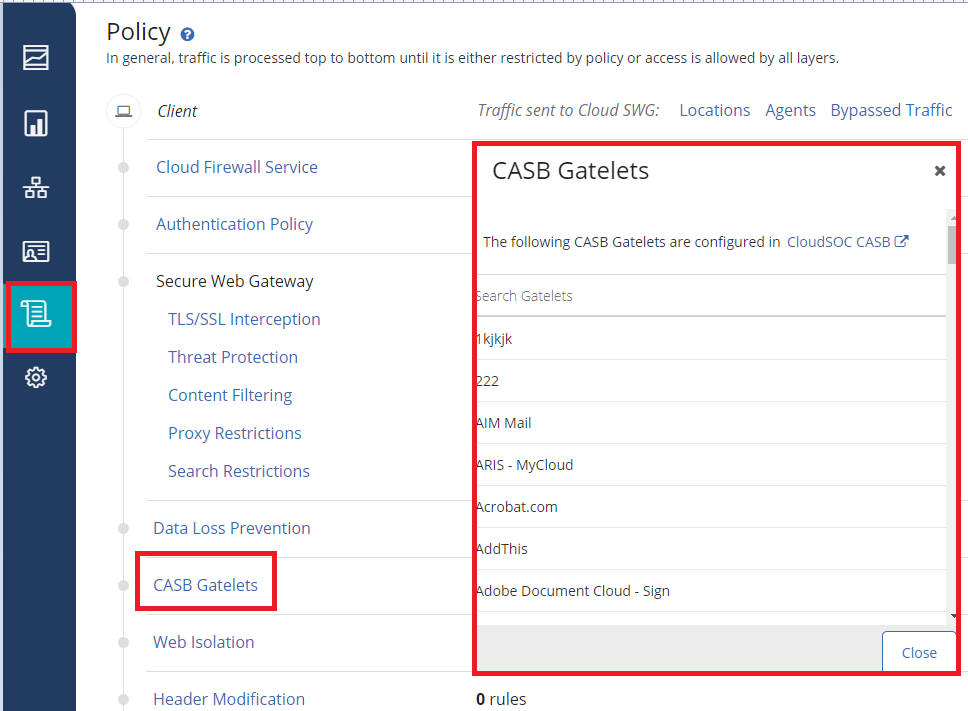Open the network topology sidebar icon
Screen dimensions: 968x711
point(36,188)
